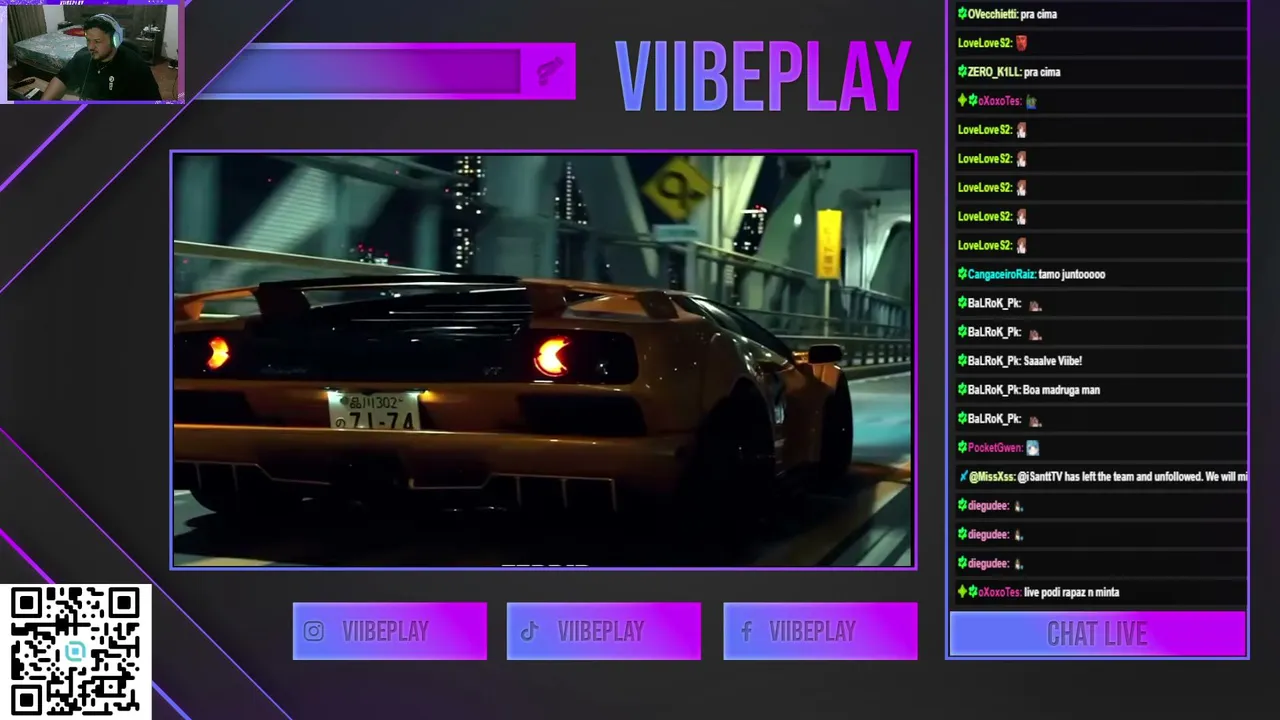
Task: Click the PocketGwen username in chat
Action: coord(994,448)
